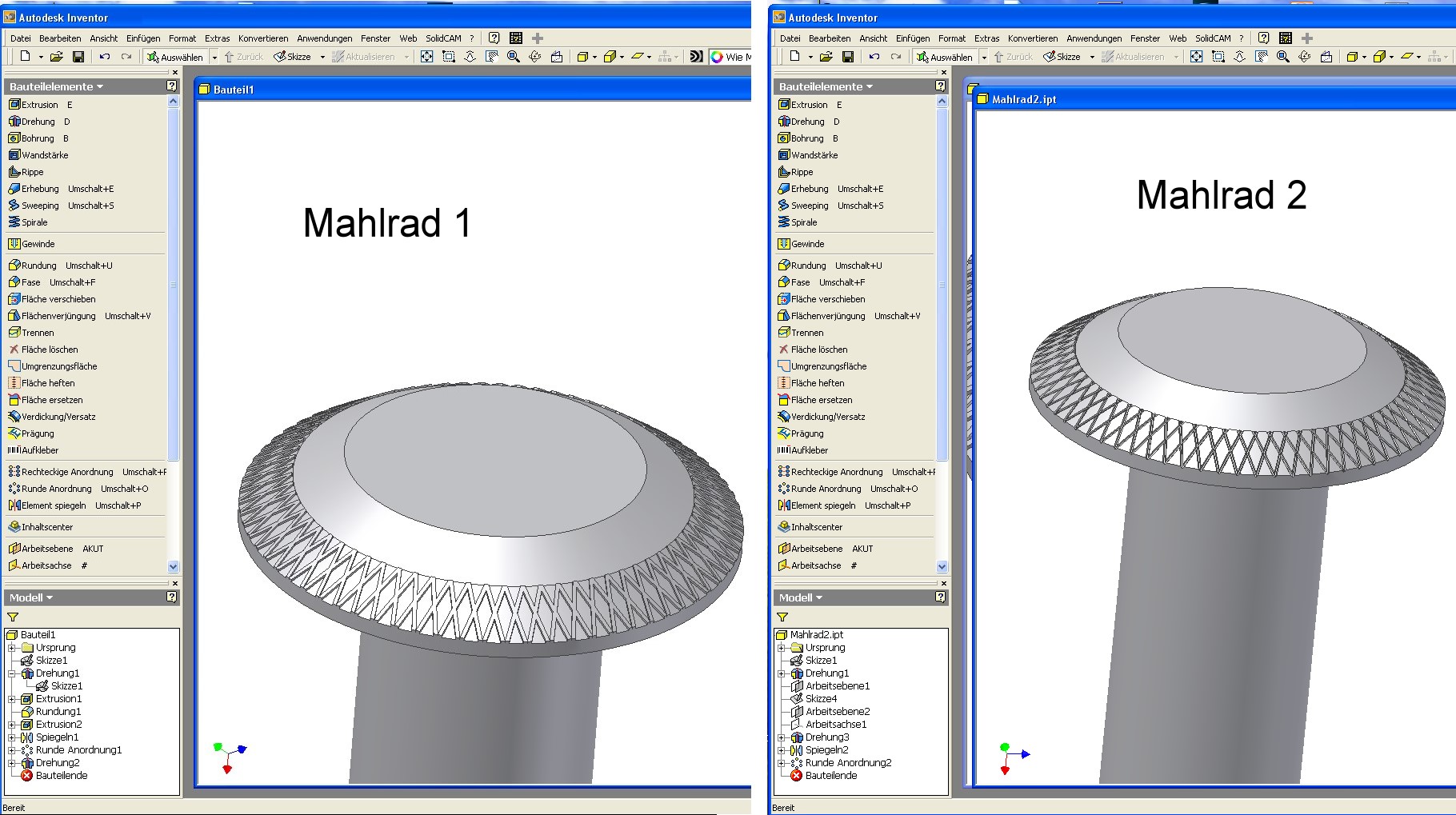Select Fase tool in Bauteil1 window panel
1456x815 pixels.
coord(51,282)
